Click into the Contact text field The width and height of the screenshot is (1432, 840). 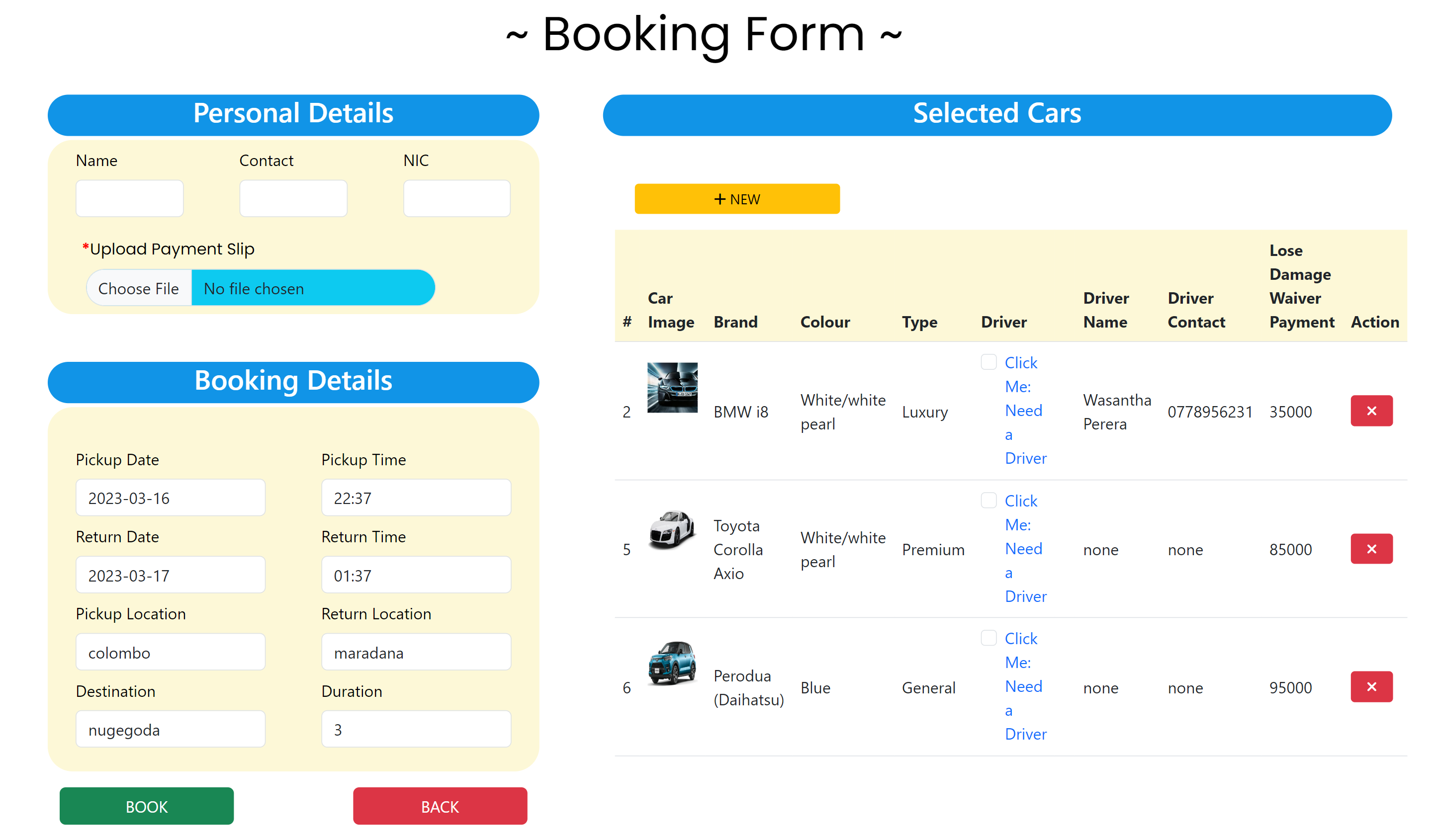click(293, 198)
